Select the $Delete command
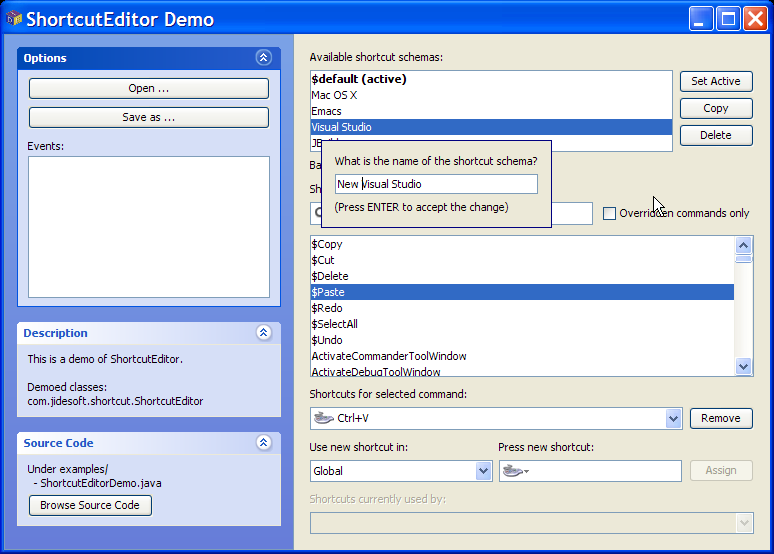The width and height of the screenshot is (774, 554). 522,276
